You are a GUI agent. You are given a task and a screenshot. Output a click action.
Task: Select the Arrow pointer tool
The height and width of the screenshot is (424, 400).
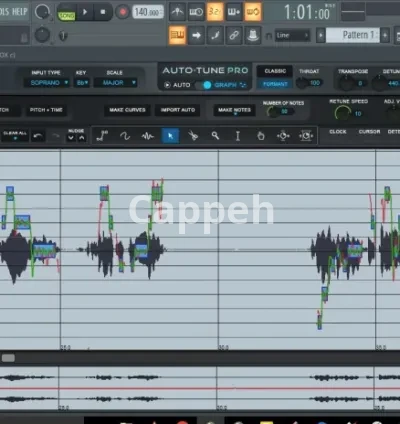[x=170, y=136]
